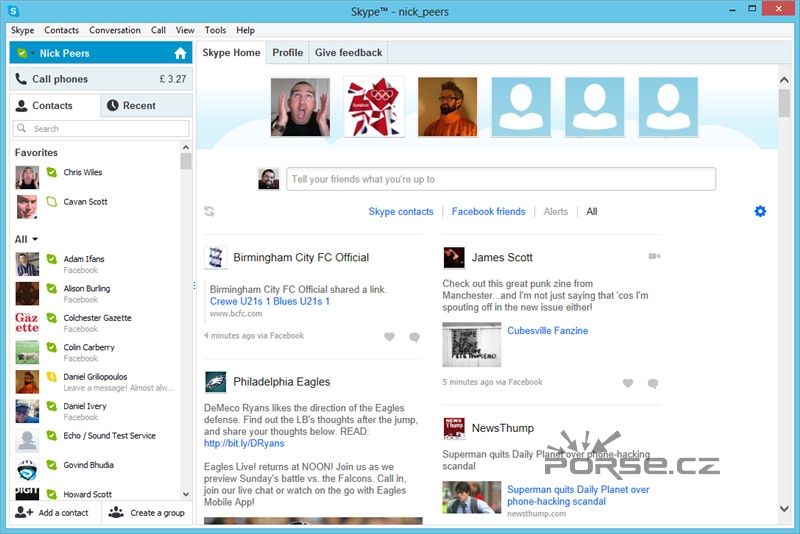Open the Conversation menu
The height and width of the screenshot is (534, 800).
click(x=115, y=30)
